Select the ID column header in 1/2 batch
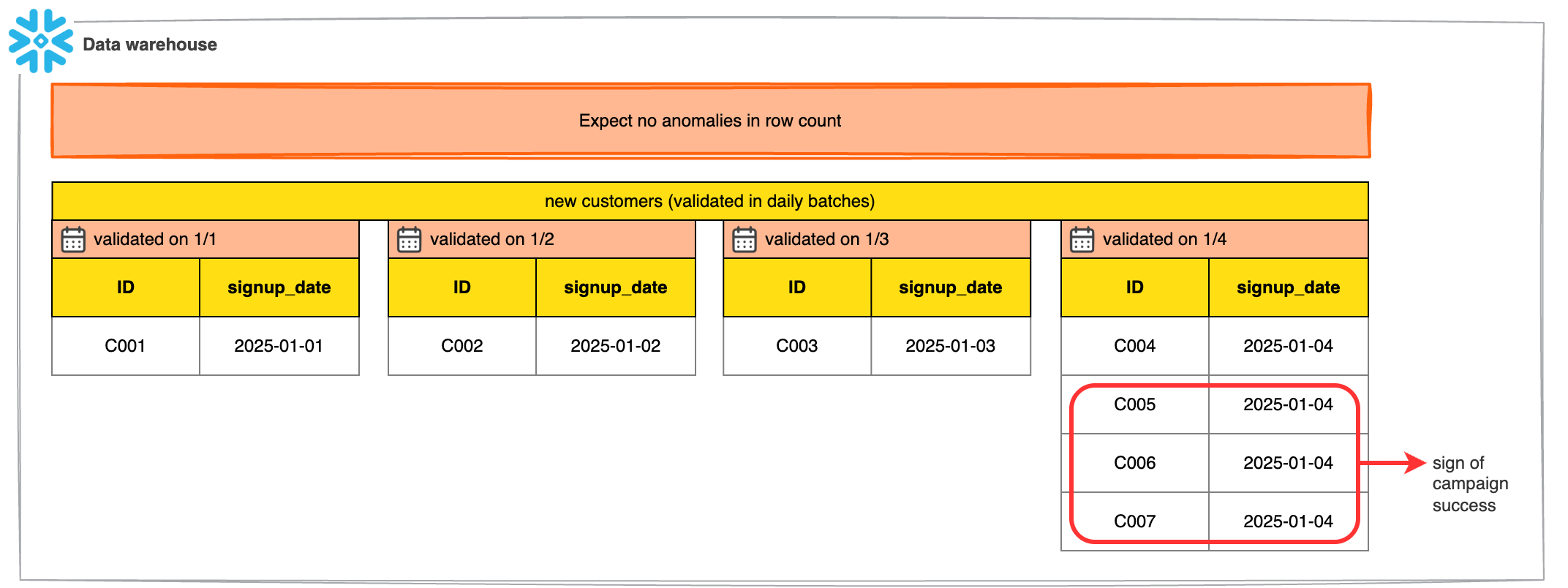 (x=461, y=287)
